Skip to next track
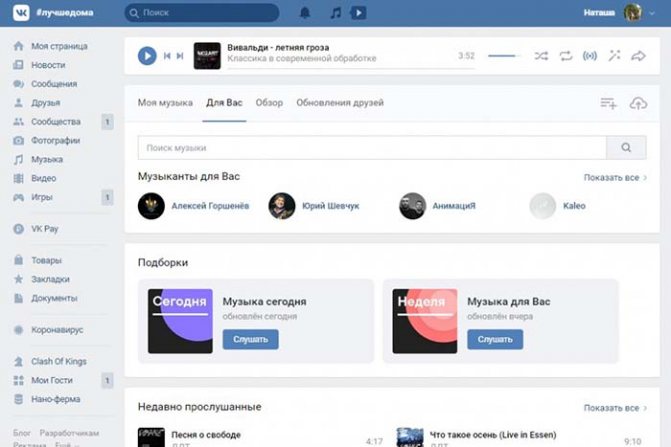 180,56
